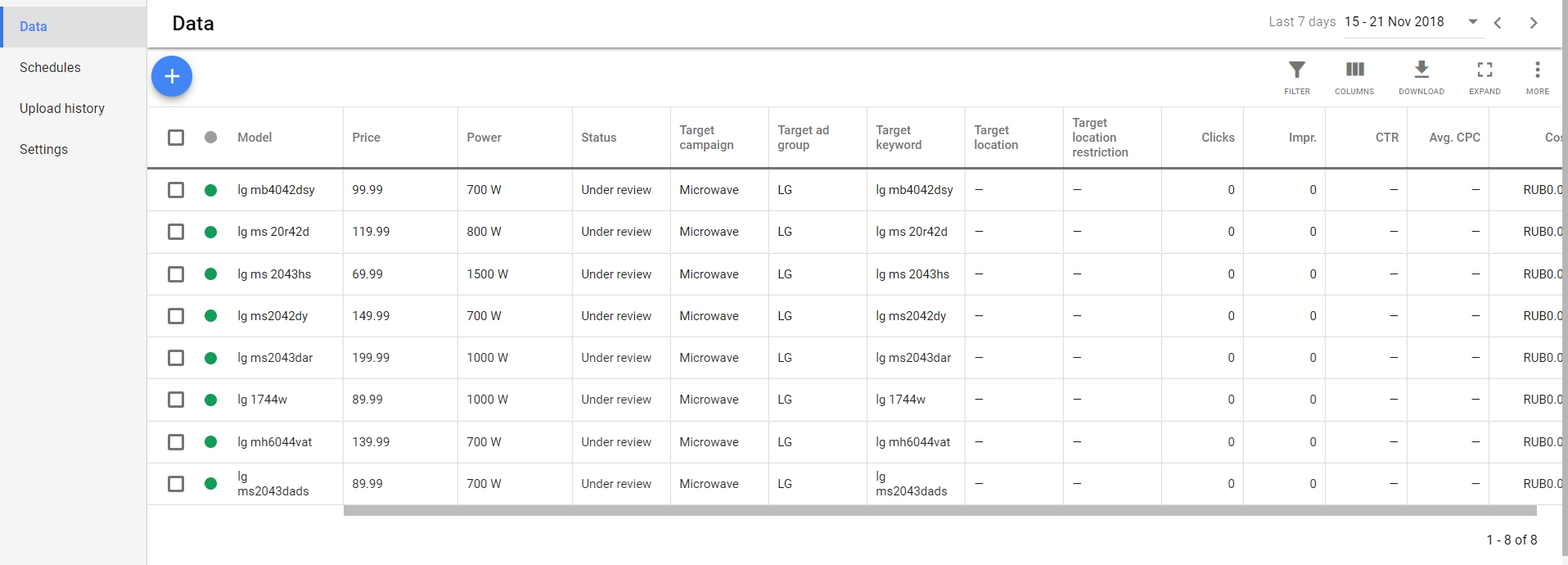
Task: Sort by the Clicks column header
Action: pyautogui.click(x=1218, y=138)
